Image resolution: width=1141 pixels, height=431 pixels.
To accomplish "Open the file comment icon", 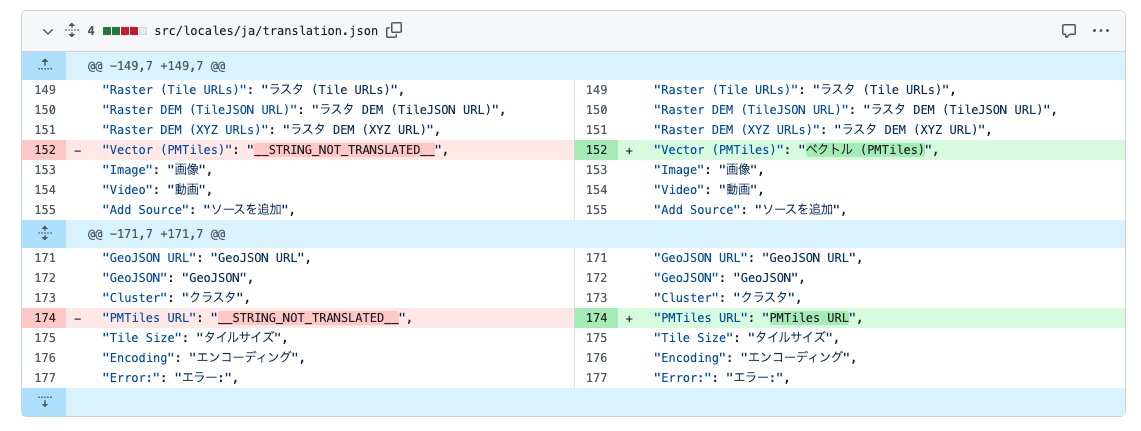I will pos(1069,31).
